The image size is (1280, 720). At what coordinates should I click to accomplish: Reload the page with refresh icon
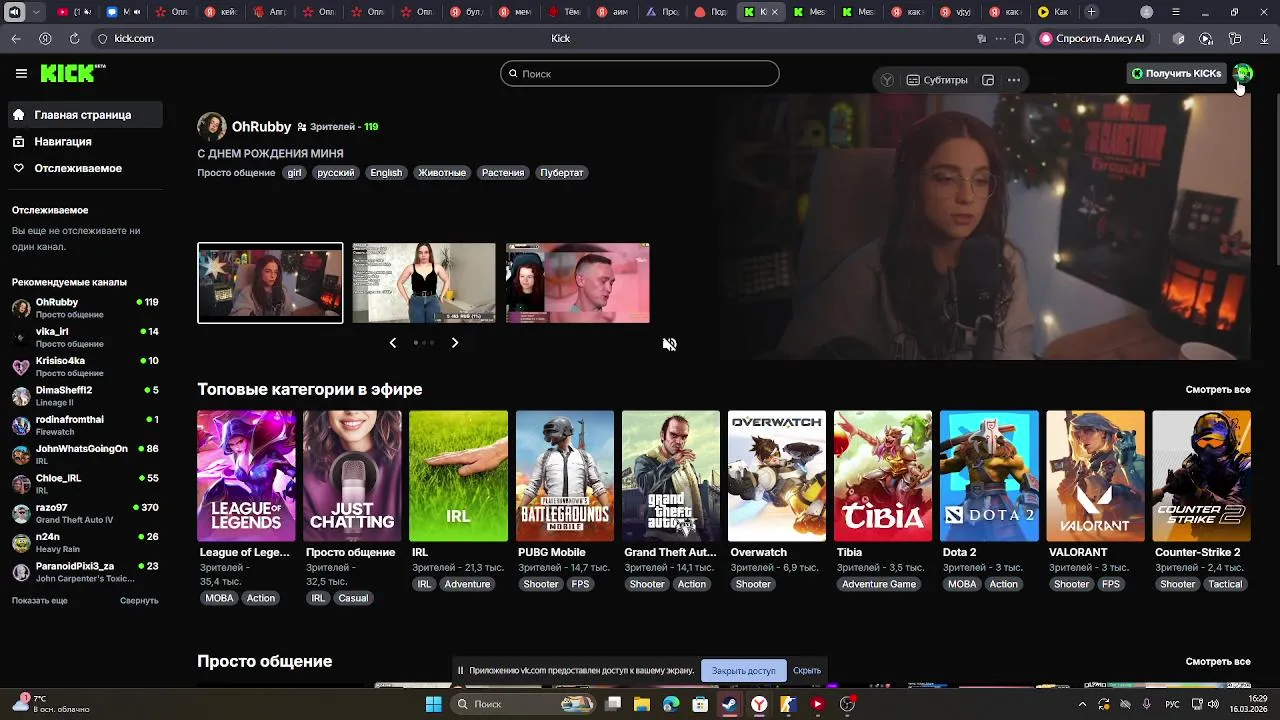click(x=74, y=38)
